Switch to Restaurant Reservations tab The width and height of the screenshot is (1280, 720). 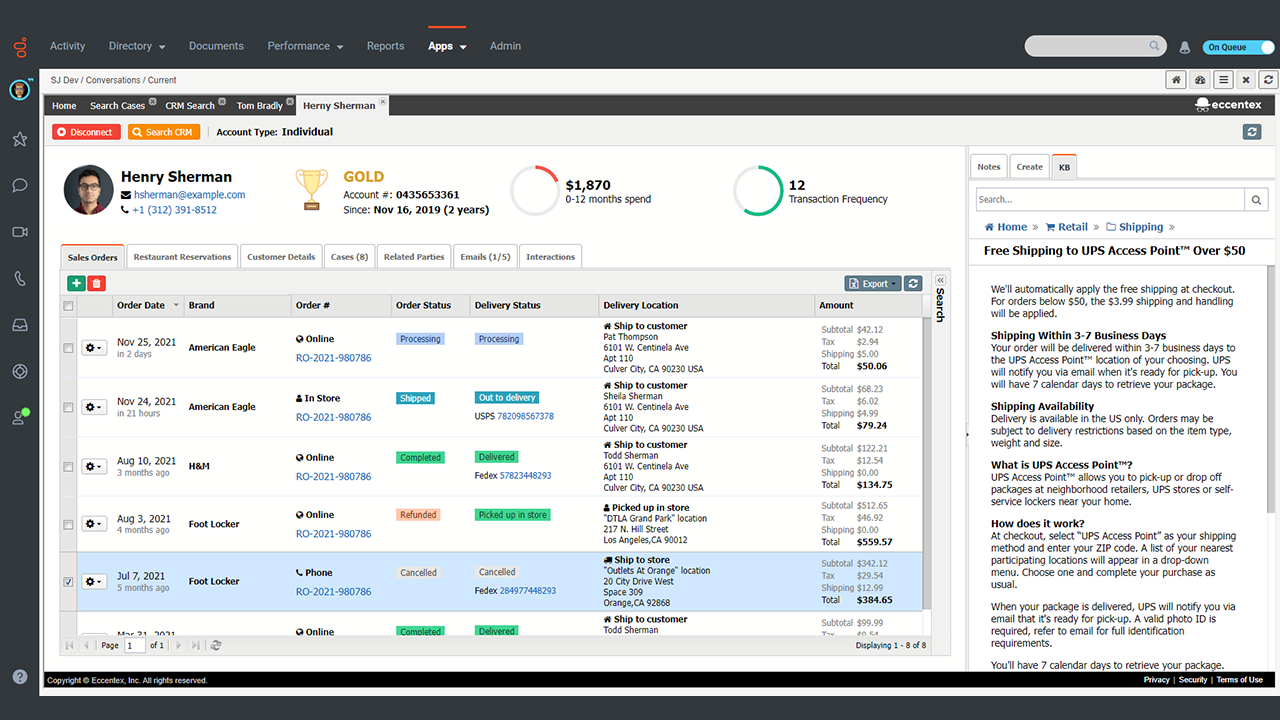[183, 257]
